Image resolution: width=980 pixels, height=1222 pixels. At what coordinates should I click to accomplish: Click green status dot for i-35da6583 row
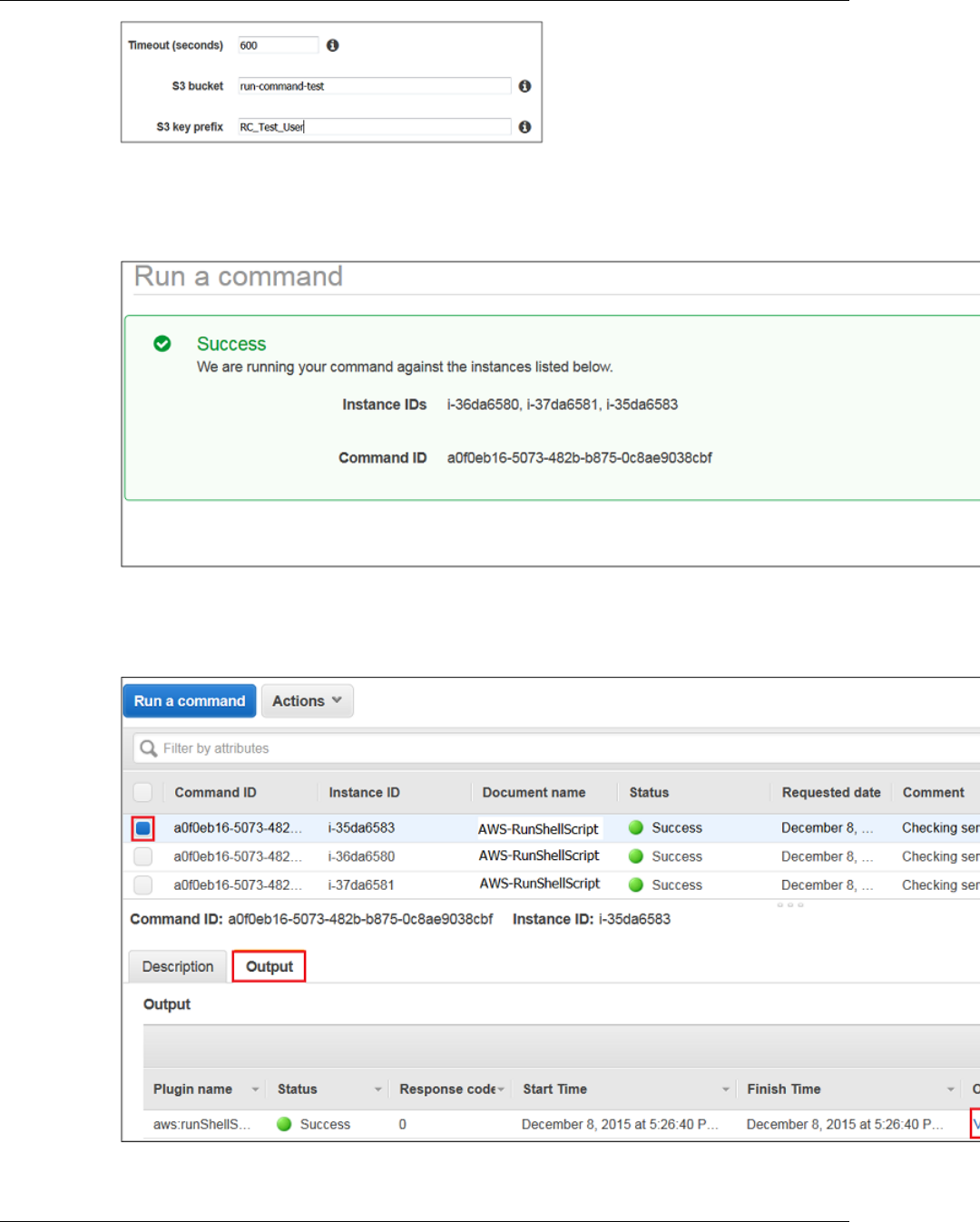point(636,827)
